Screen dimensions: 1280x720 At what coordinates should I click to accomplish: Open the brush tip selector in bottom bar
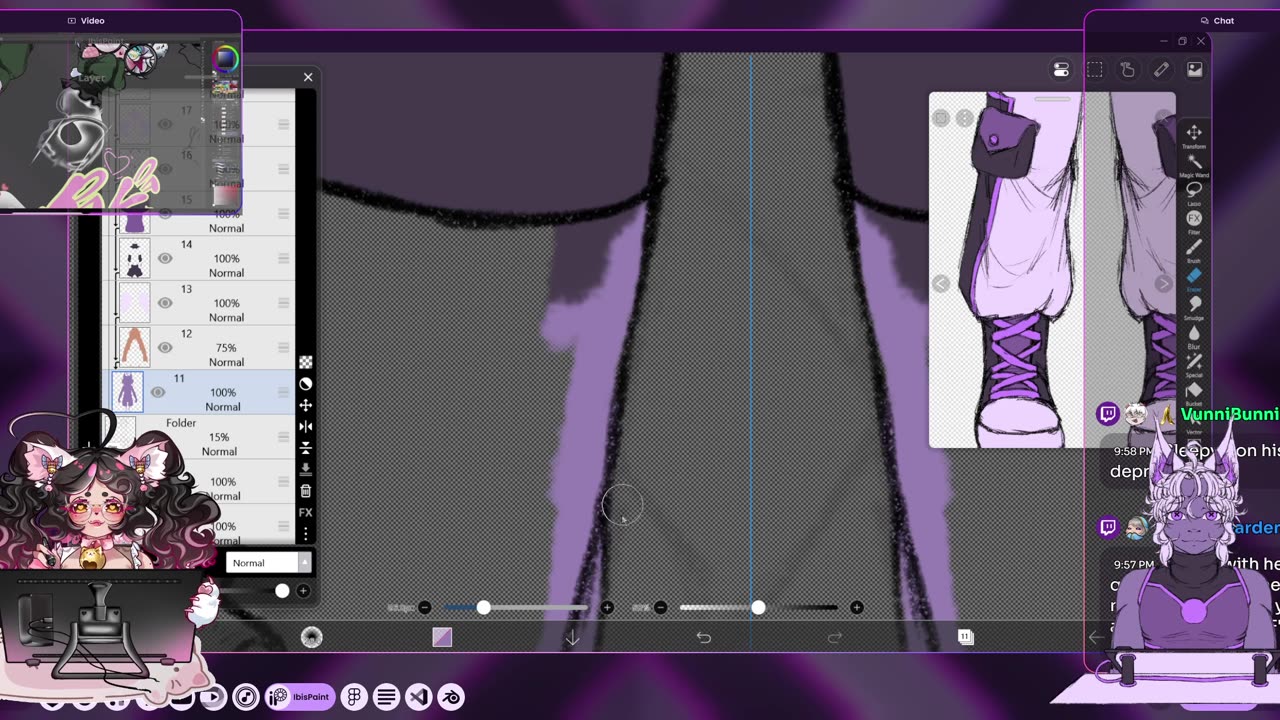tap(312, 637)
